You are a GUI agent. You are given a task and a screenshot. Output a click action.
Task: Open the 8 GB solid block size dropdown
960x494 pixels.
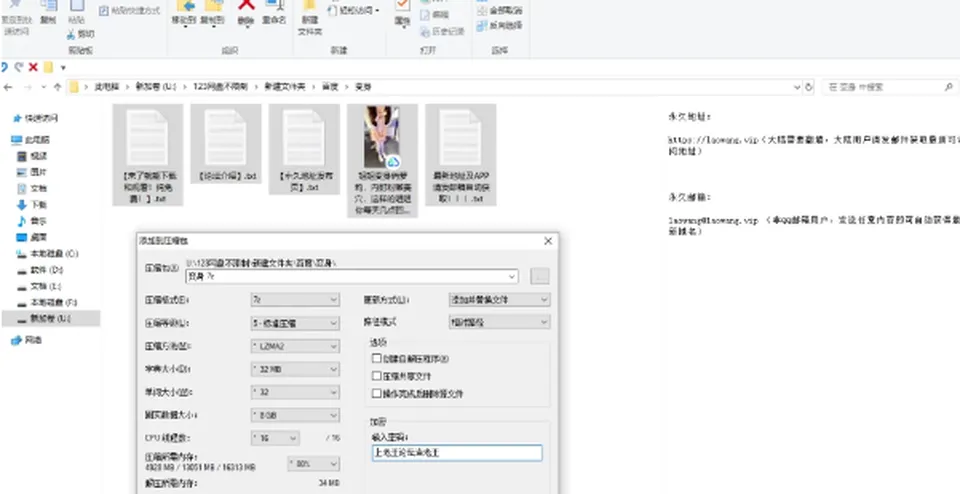click(295, 416)
